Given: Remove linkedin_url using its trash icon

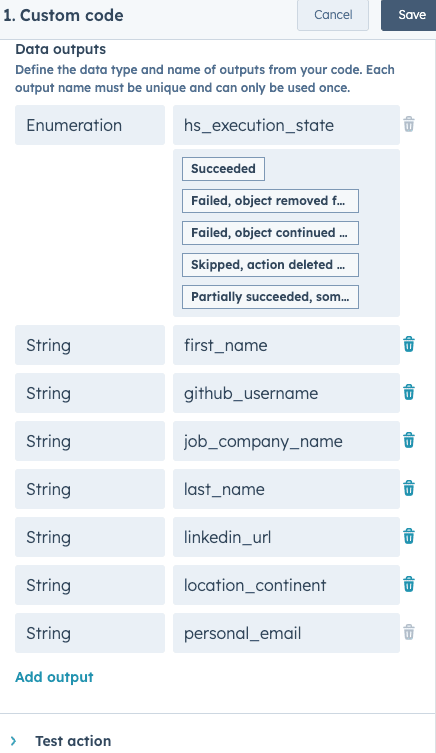Looking at the screenshot, I should [409, 536].
